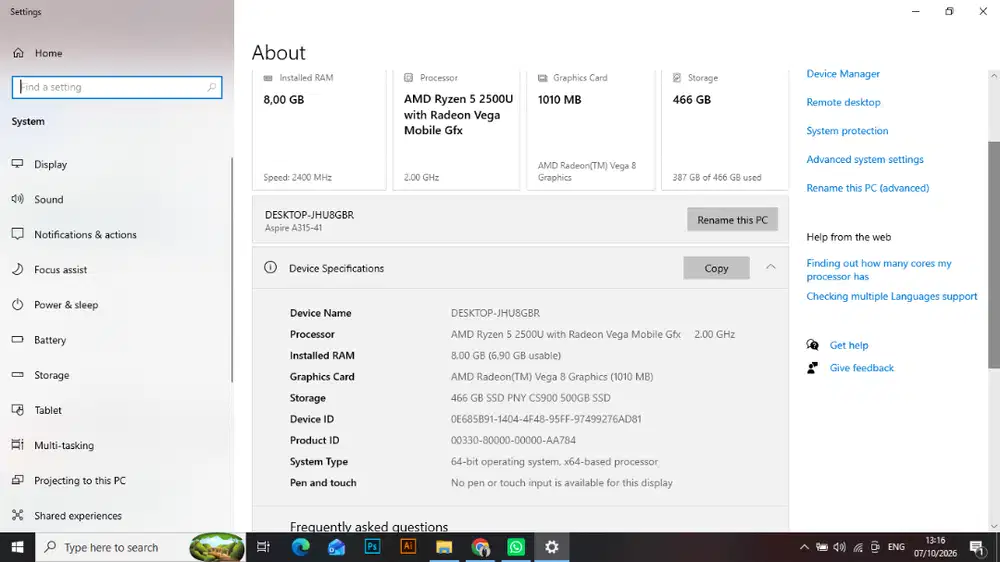
Task: Click the scrollbar down arrow
Action: pyautogui.click(x=994, y=526)
